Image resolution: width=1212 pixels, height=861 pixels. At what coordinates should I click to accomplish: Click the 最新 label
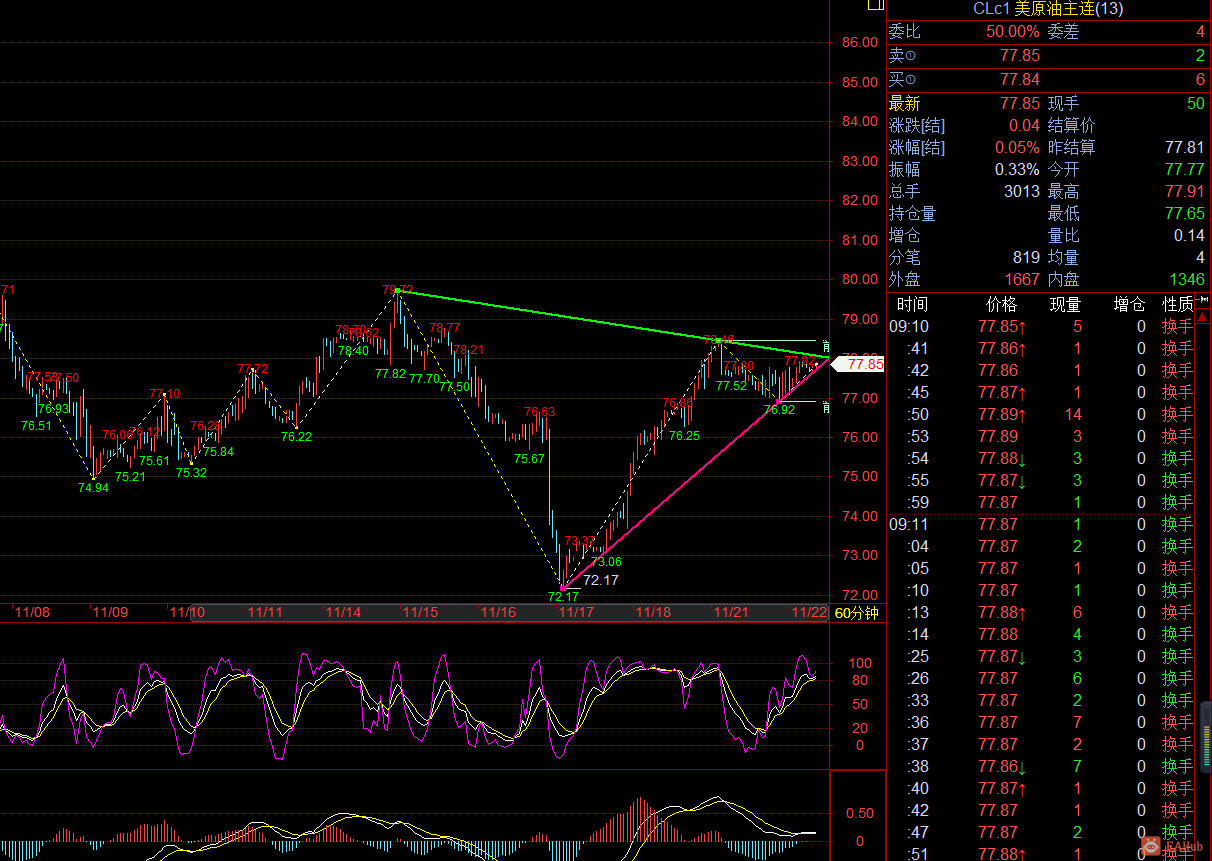(904, 104)
